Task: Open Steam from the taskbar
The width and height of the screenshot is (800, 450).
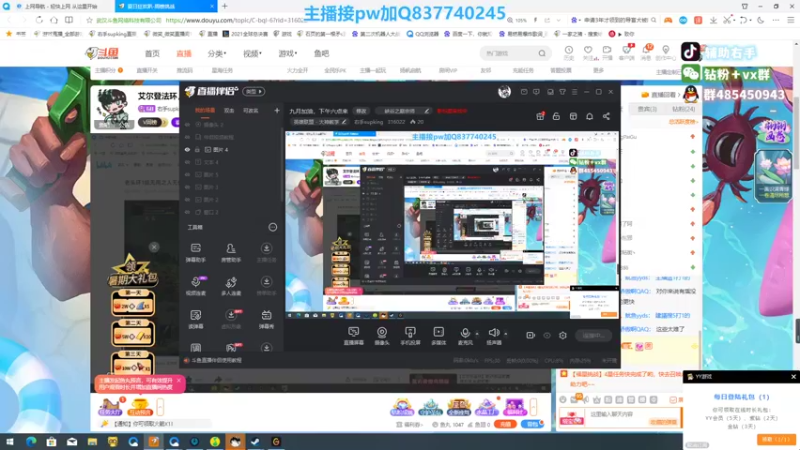Action: (256, 442)
